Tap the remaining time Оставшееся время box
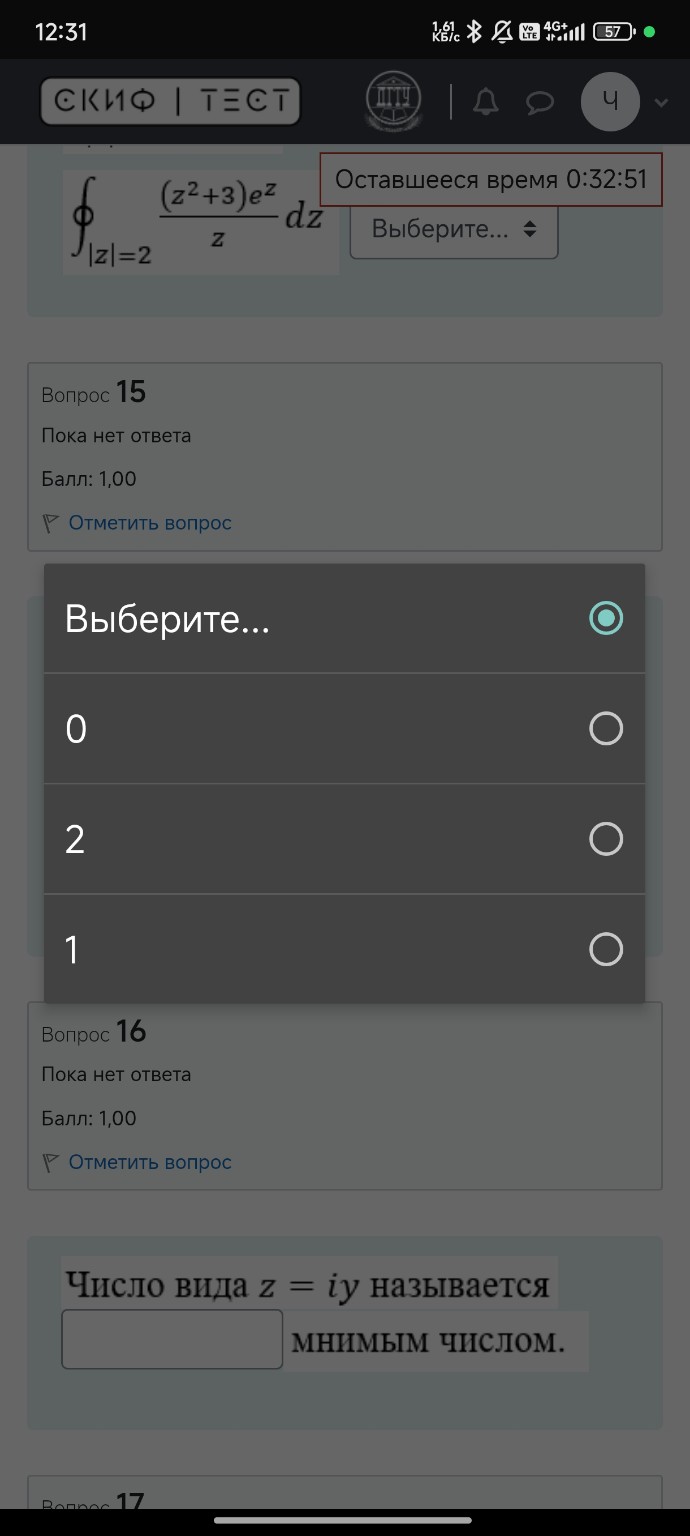This screenshot has width=690, height=1536. coord(491,180)
